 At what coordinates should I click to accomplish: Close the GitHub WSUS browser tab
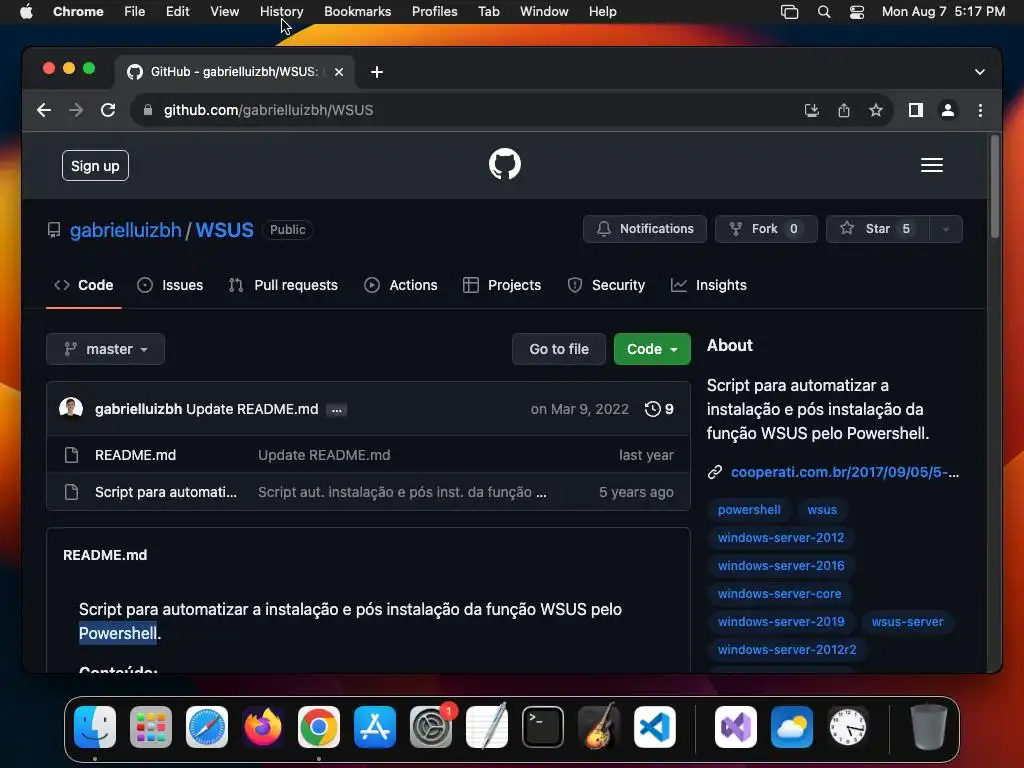tap(339, 72)
